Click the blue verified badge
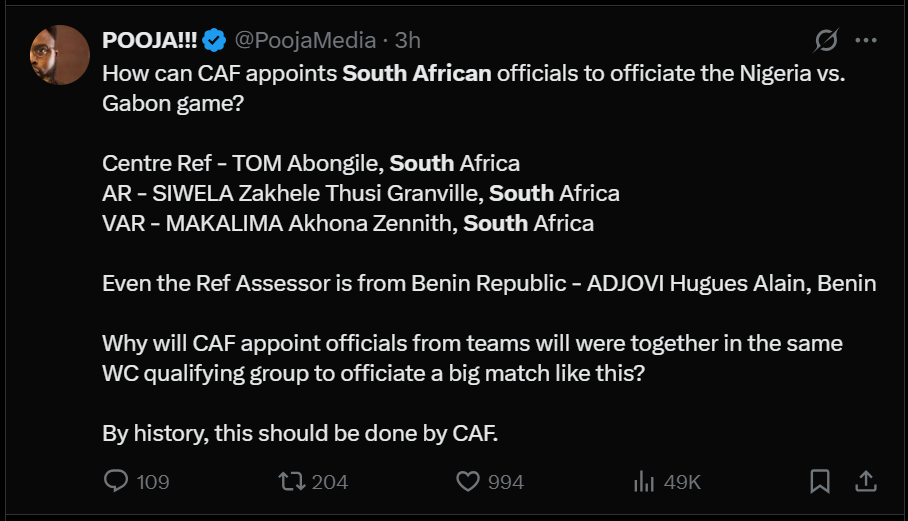908x521 pixels. pyautogui.click(x=214, y=40)
